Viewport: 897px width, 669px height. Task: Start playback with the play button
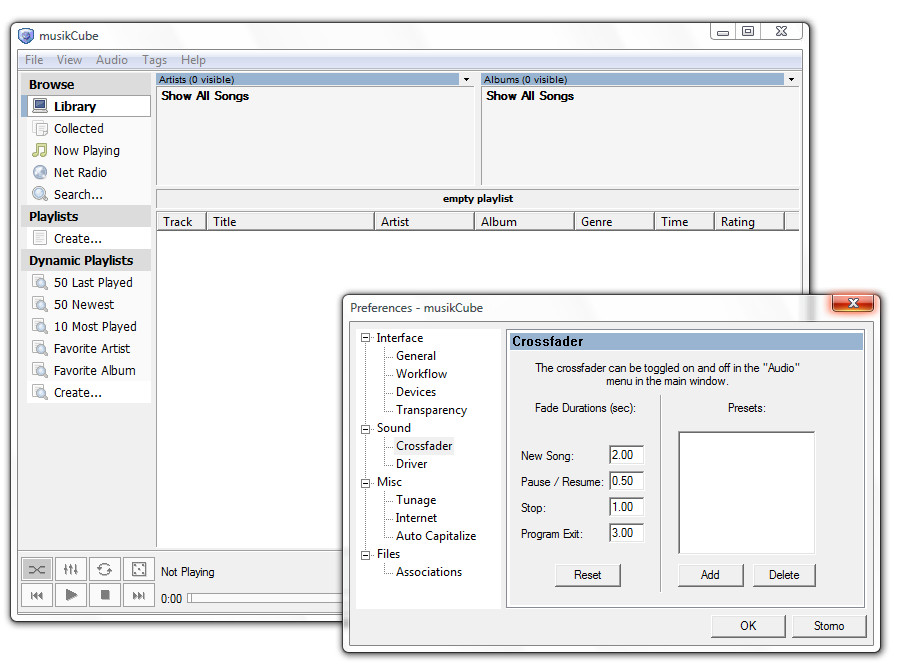[71, 595]
